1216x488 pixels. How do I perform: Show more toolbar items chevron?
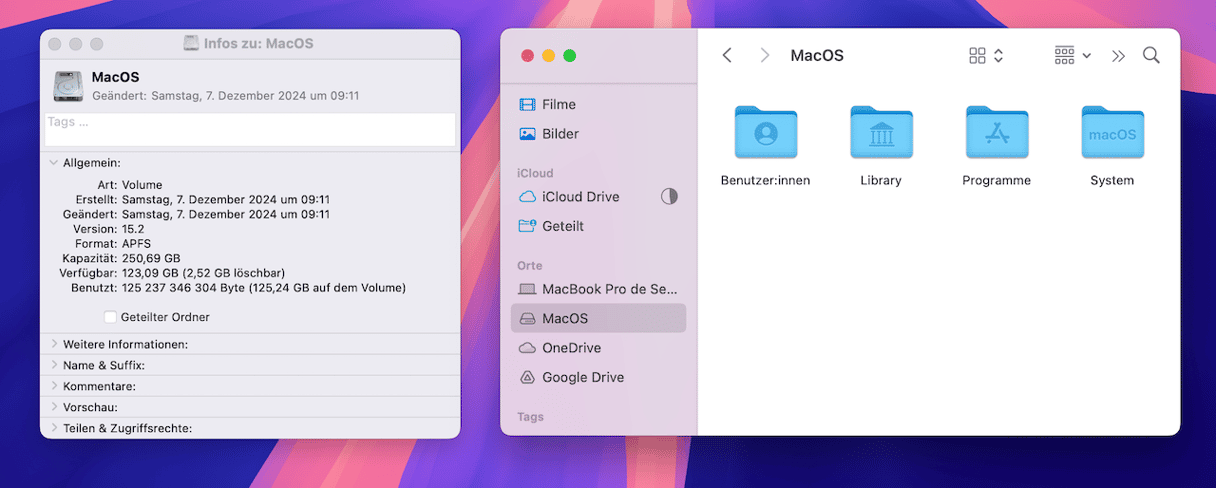1118,56
